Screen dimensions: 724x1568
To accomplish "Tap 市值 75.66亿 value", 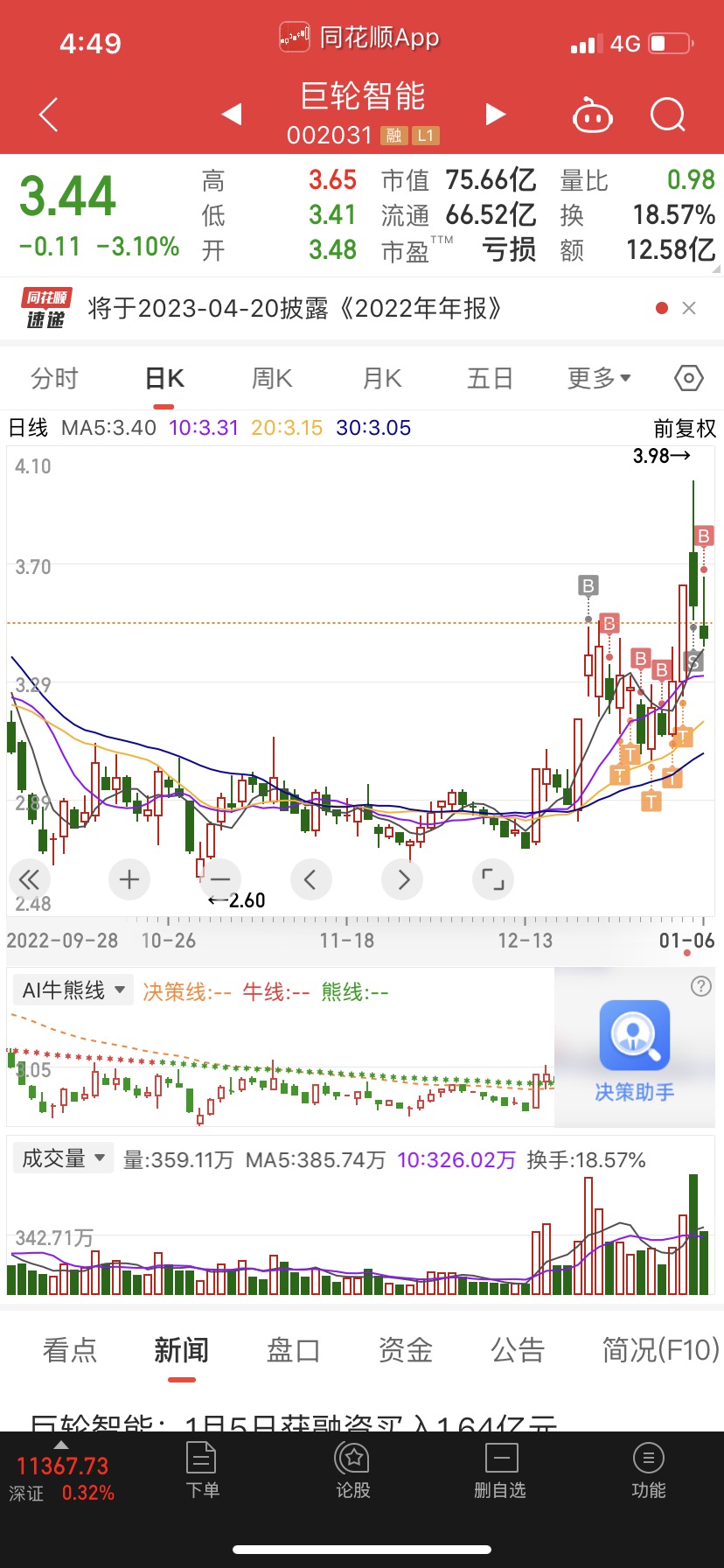I will [x=491, y=180].
